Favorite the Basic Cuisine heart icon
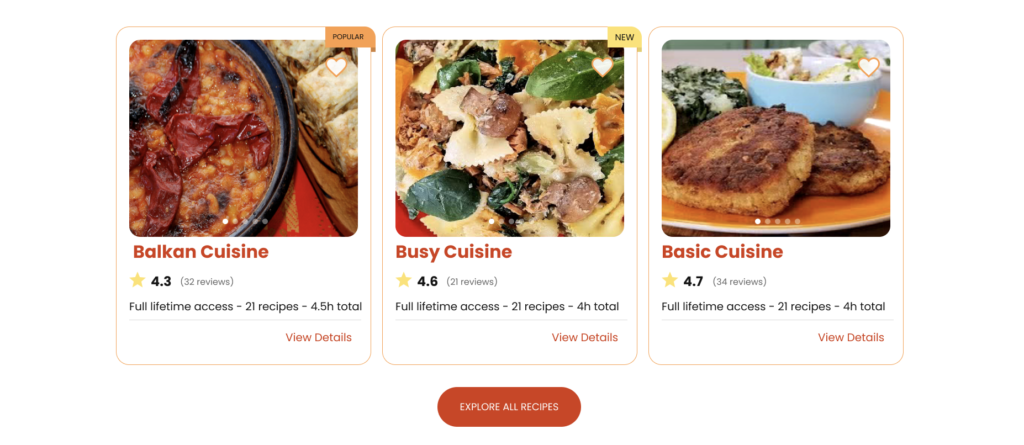Screen dimensions: 1024x445 click(868, 67)
